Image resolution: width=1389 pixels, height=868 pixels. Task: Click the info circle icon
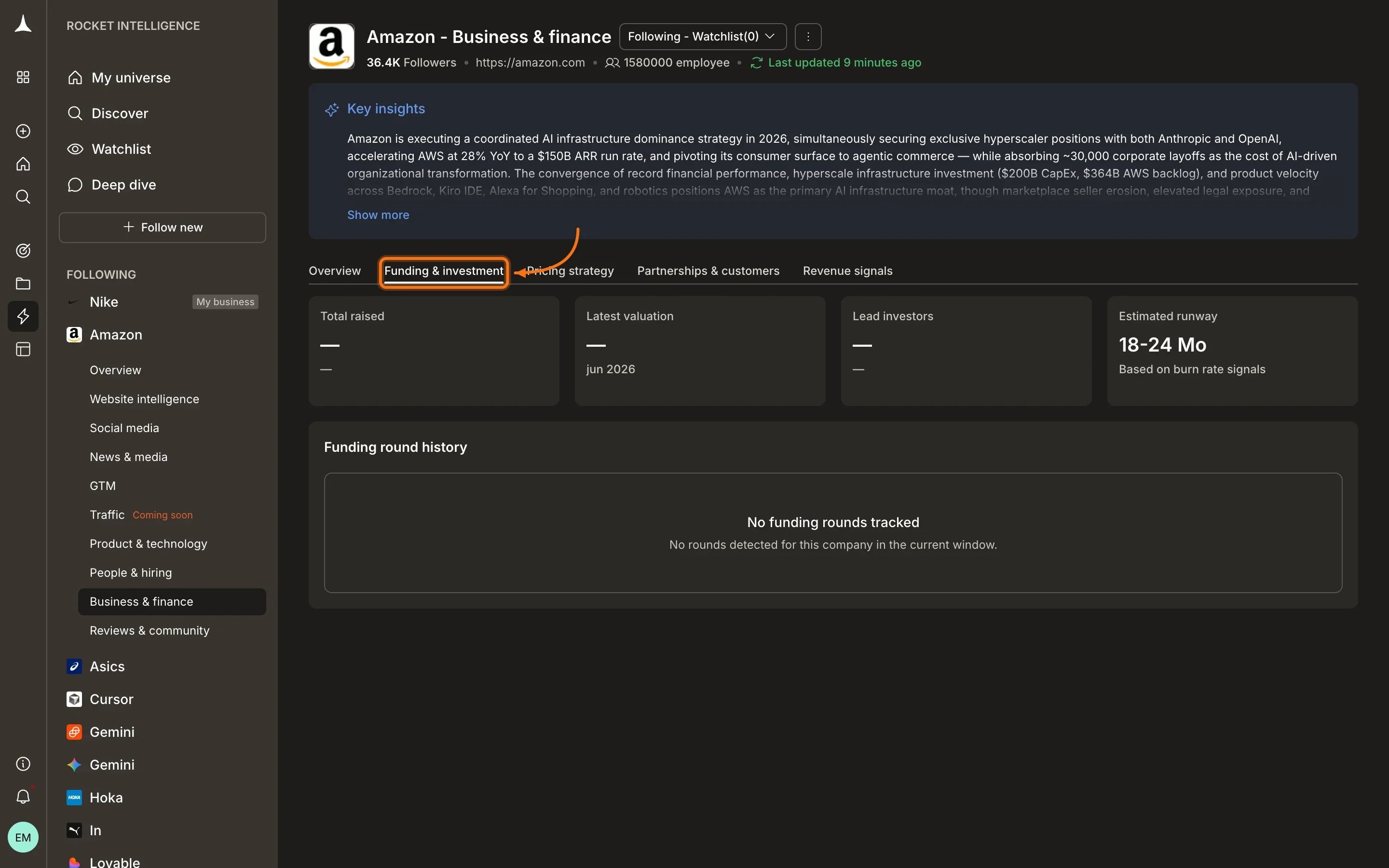(x=23, y=764)
